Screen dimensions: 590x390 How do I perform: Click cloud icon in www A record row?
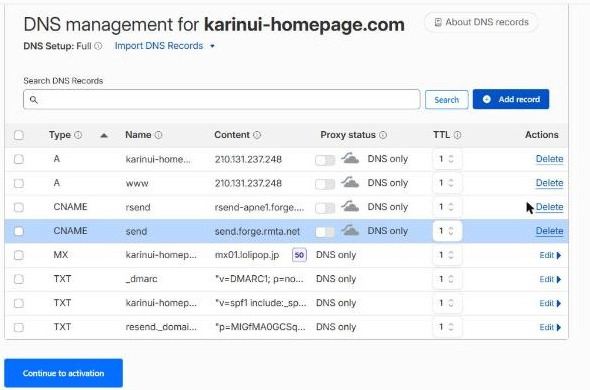(x=350, y=182)
